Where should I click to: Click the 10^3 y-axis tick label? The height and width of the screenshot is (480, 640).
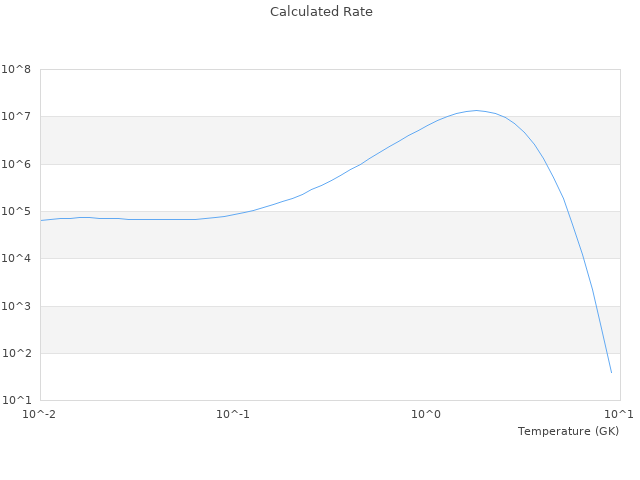pyautogui.click(x=17, y=307)
